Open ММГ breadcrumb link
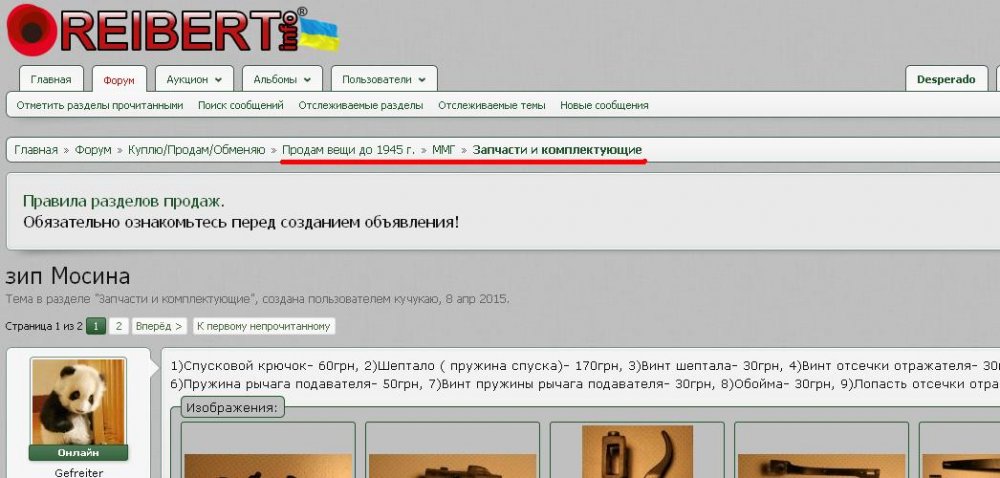Viewport: 1000px width, 478px height. [x=444, y=150]
